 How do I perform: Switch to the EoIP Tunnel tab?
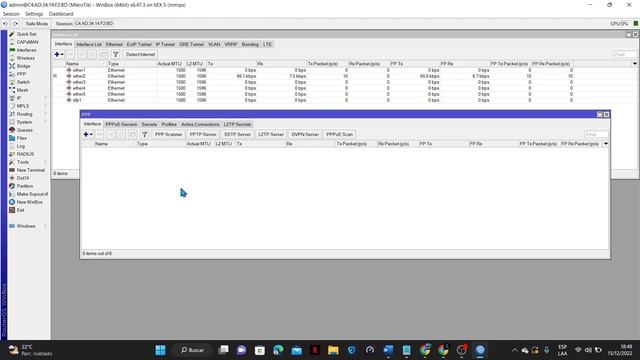(139, 44)
